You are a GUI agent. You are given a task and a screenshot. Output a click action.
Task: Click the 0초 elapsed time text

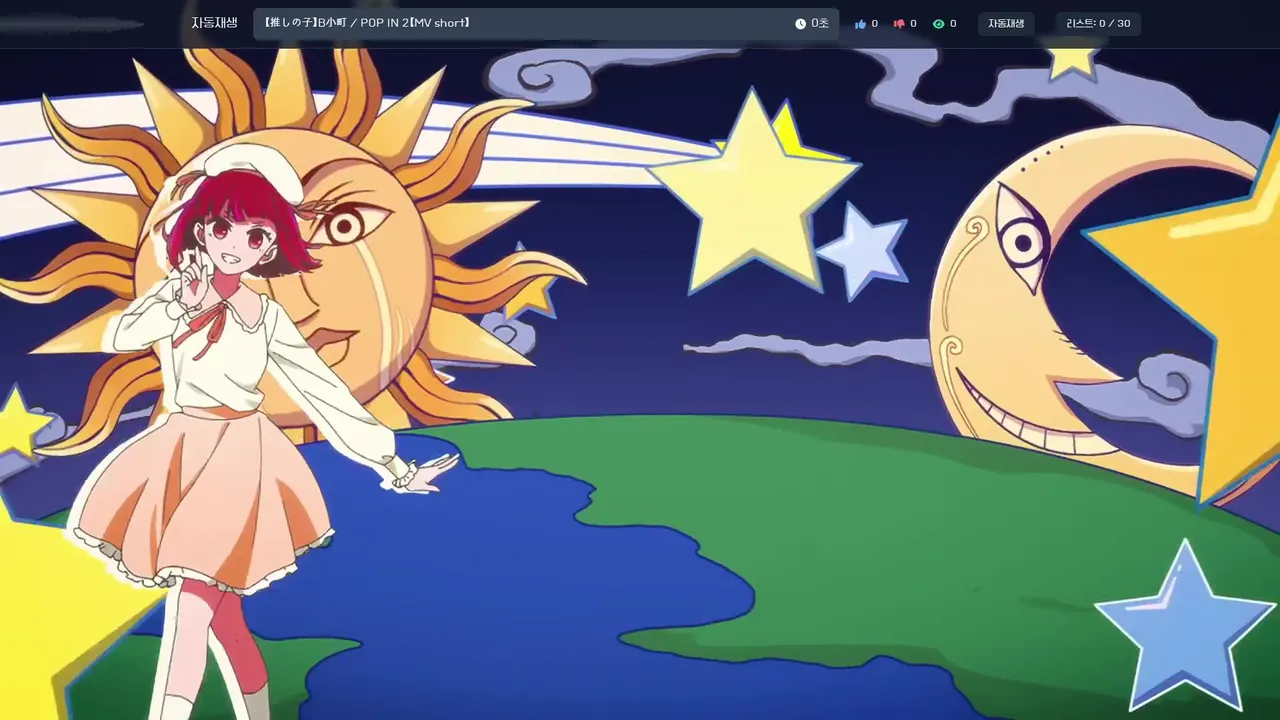820,23
